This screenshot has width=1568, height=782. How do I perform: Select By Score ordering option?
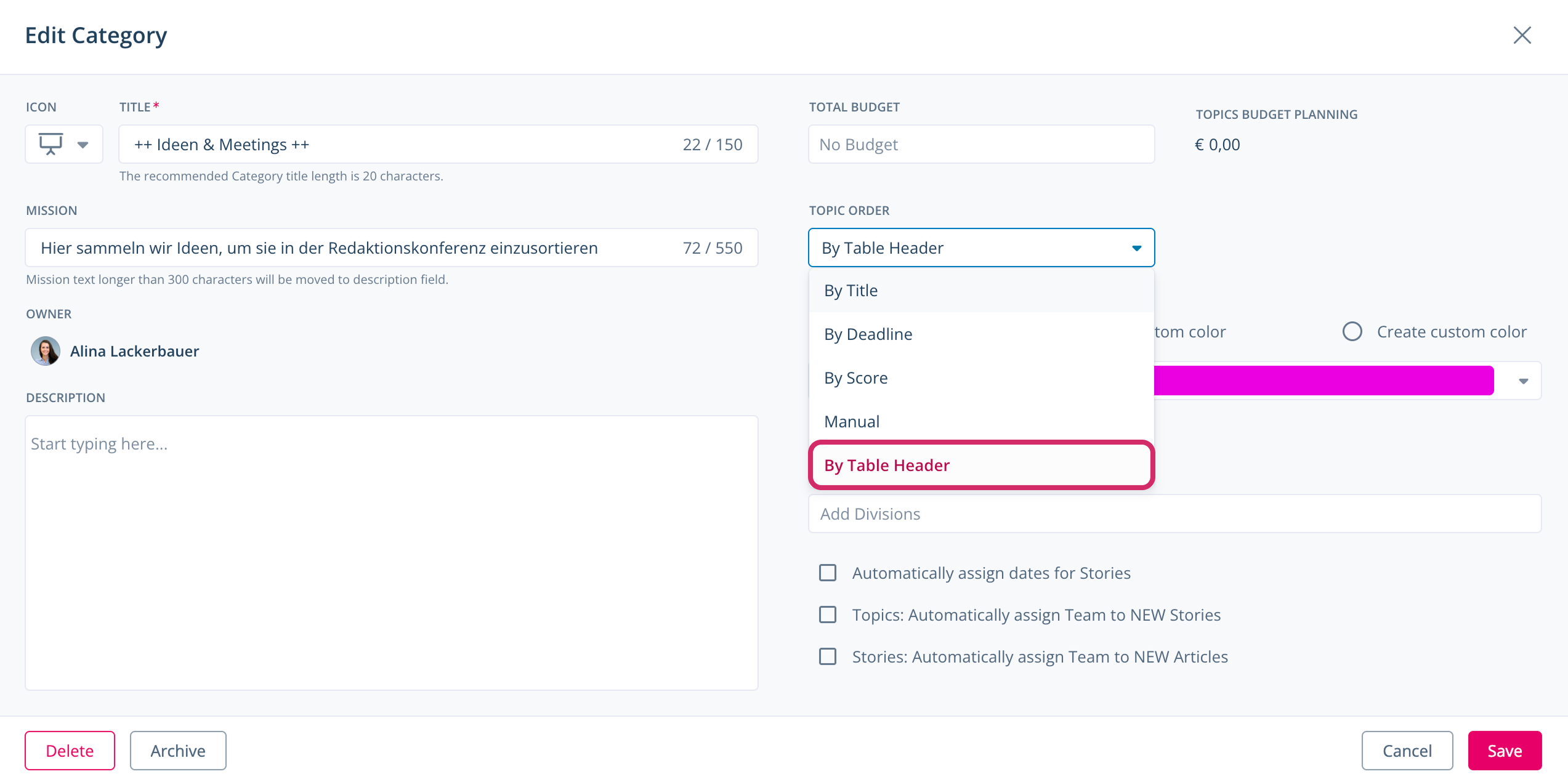pyautogui.click(x=981, y=377)
